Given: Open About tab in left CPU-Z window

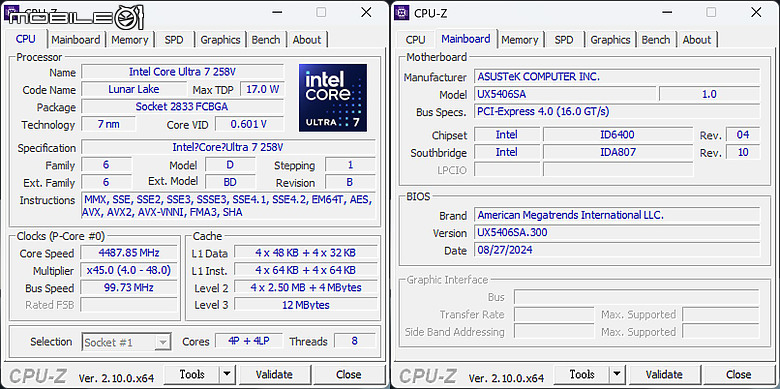Looking at the screenshot, I should click(x=307, y=40).
